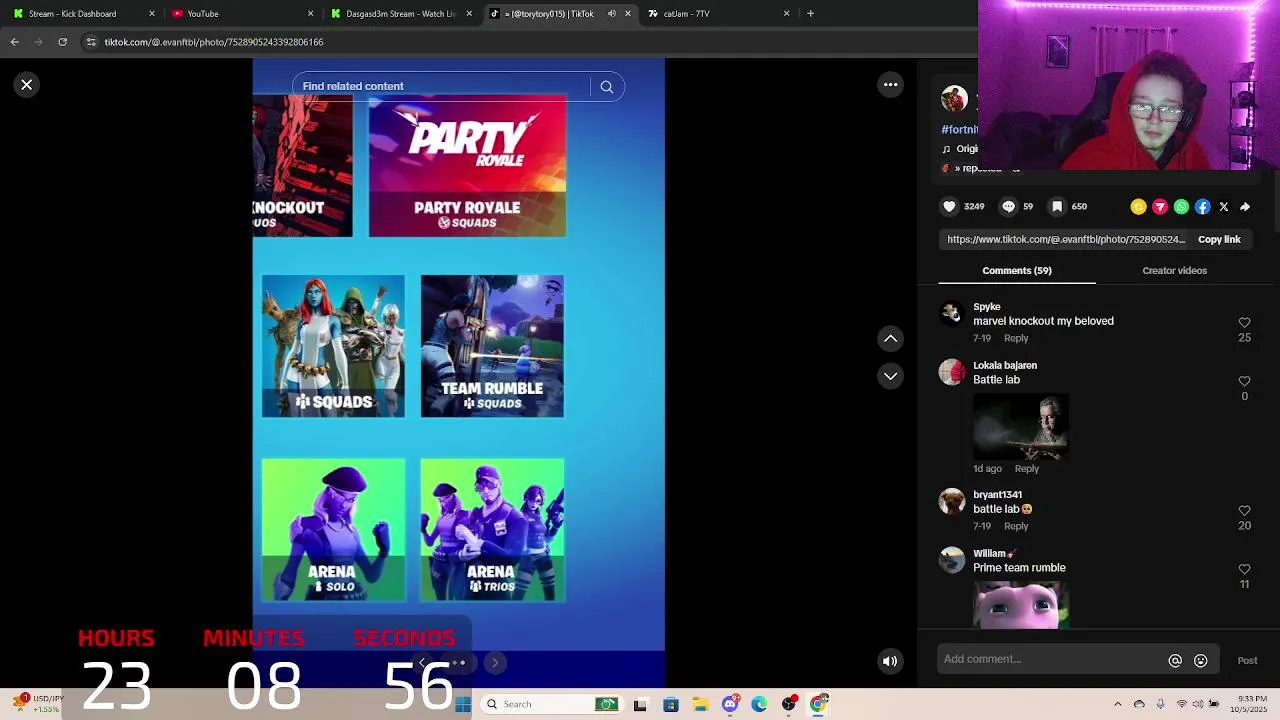Image resolution: width=1280 pixels, height=720 pixels.
Task: View site information icon in address bar
Action: coord(91,42)
